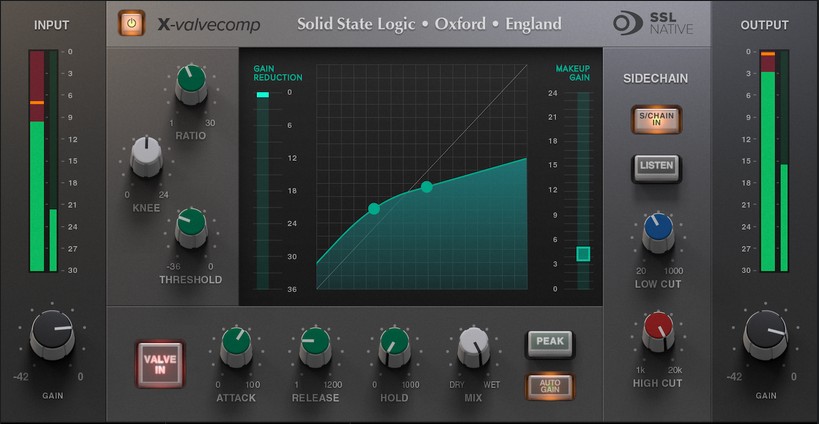Click the lower knee node on the curve
The width and height of the screenshot is (819, 424).
[x=374, y=209]
